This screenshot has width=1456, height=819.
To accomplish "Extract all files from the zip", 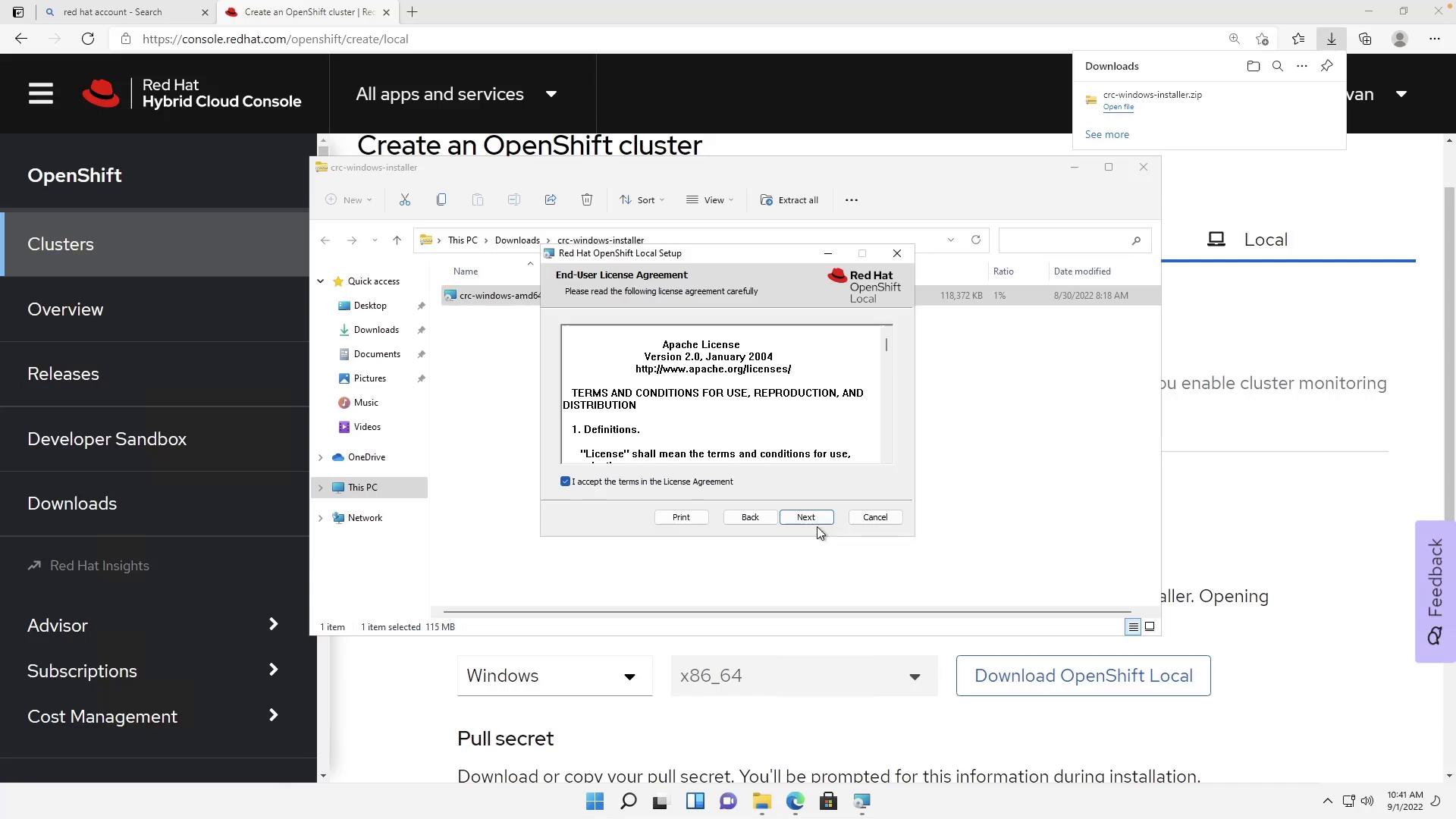I will tap(789, 200).
